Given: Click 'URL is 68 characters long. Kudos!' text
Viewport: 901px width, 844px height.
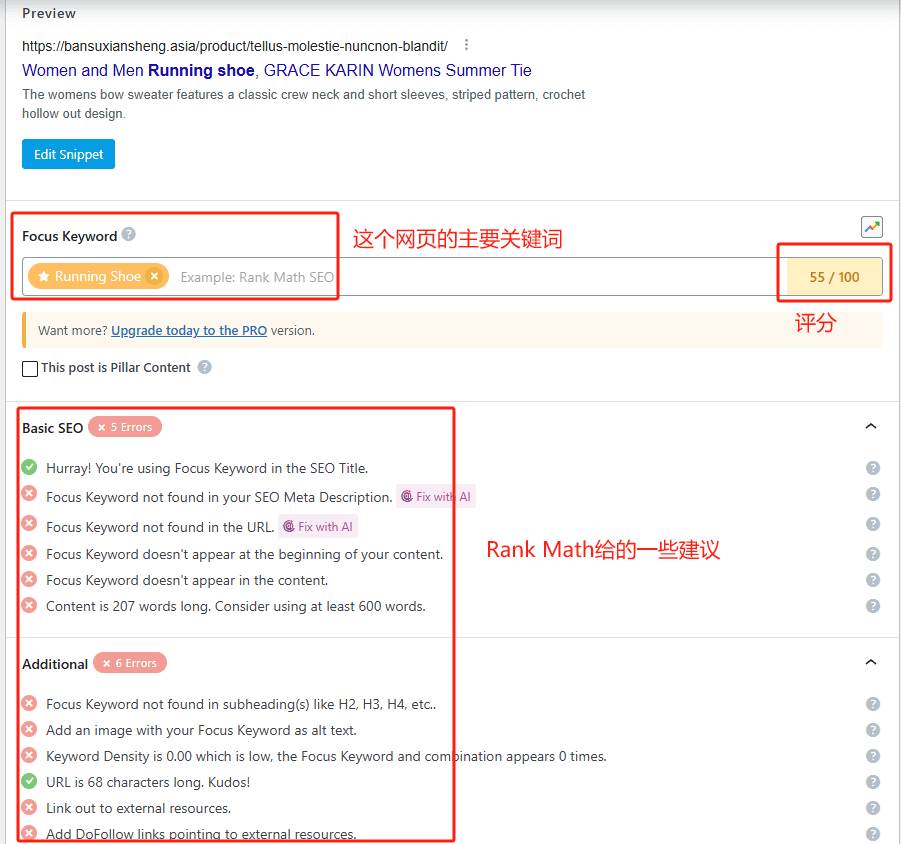Looking at the screenshot, I should (148, 783).
